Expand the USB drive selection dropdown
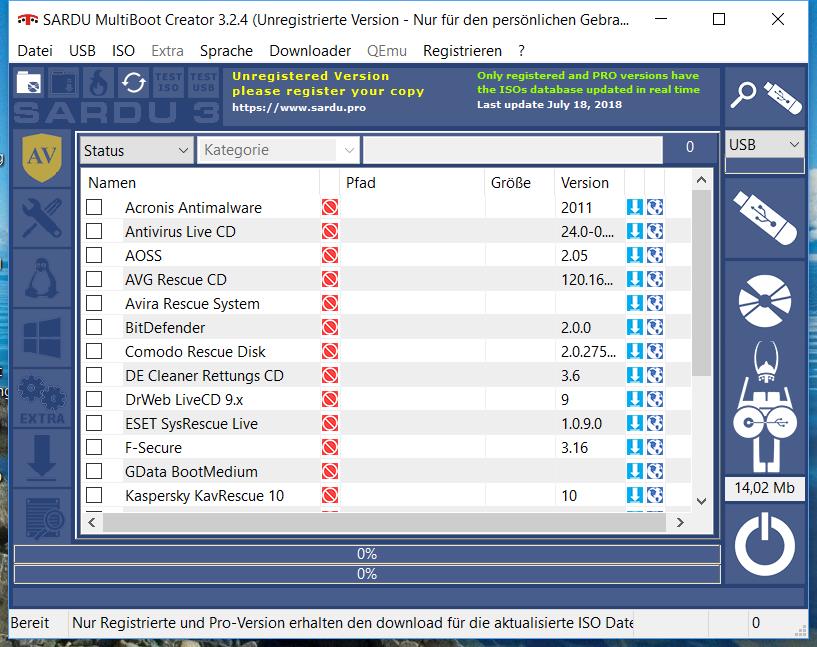Screen dimensions: 817x647 pos(764,144)
